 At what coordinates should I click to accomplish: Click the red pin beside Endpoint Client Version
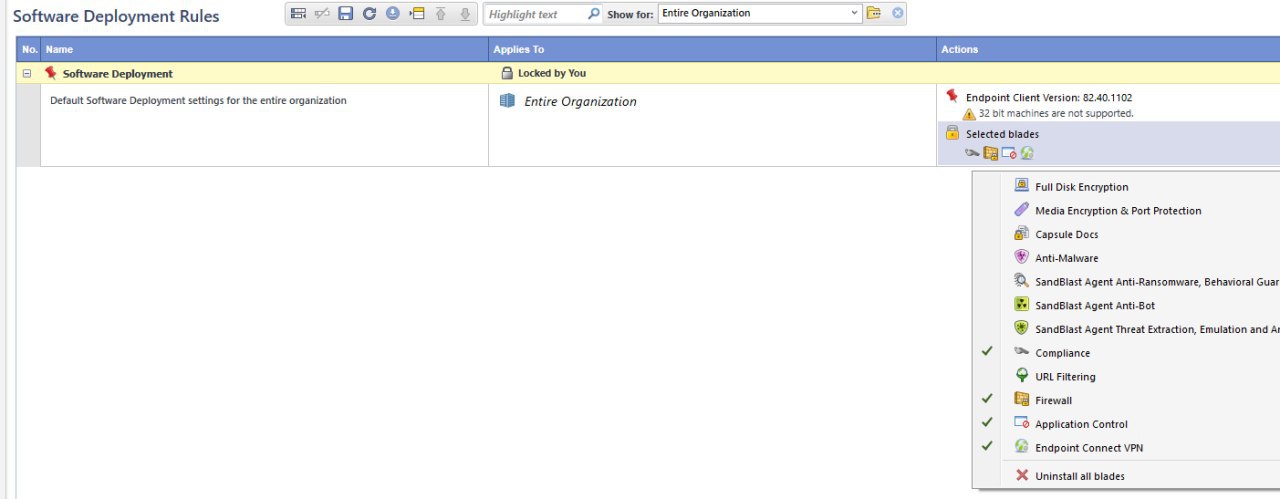pyautogui.click(x=952, y=96)
